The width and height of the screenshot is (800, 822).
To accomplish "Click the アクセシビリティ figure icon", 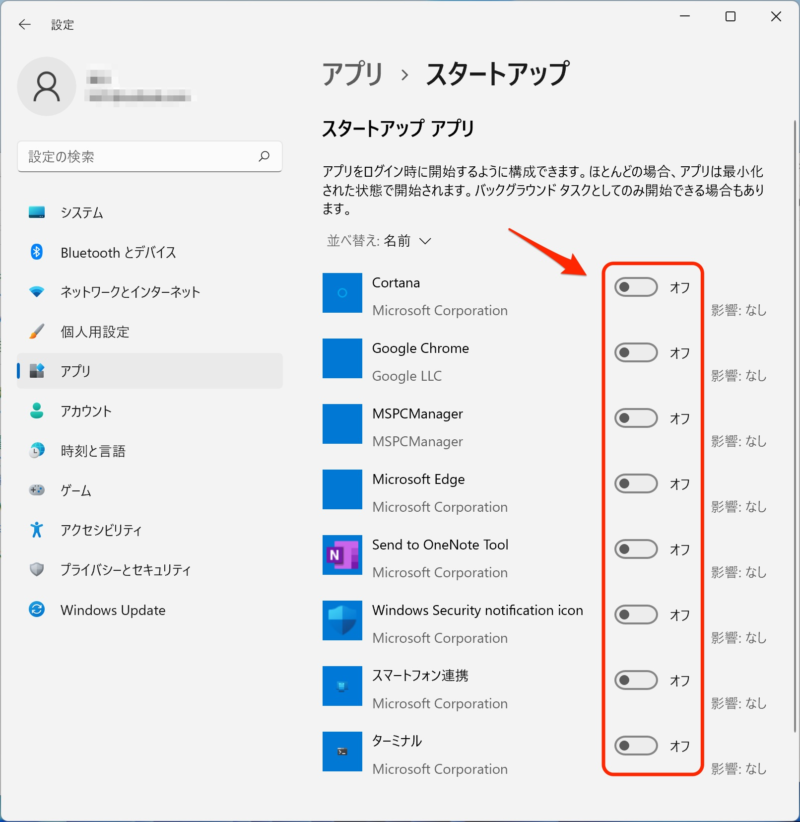I will coord(37,529).
